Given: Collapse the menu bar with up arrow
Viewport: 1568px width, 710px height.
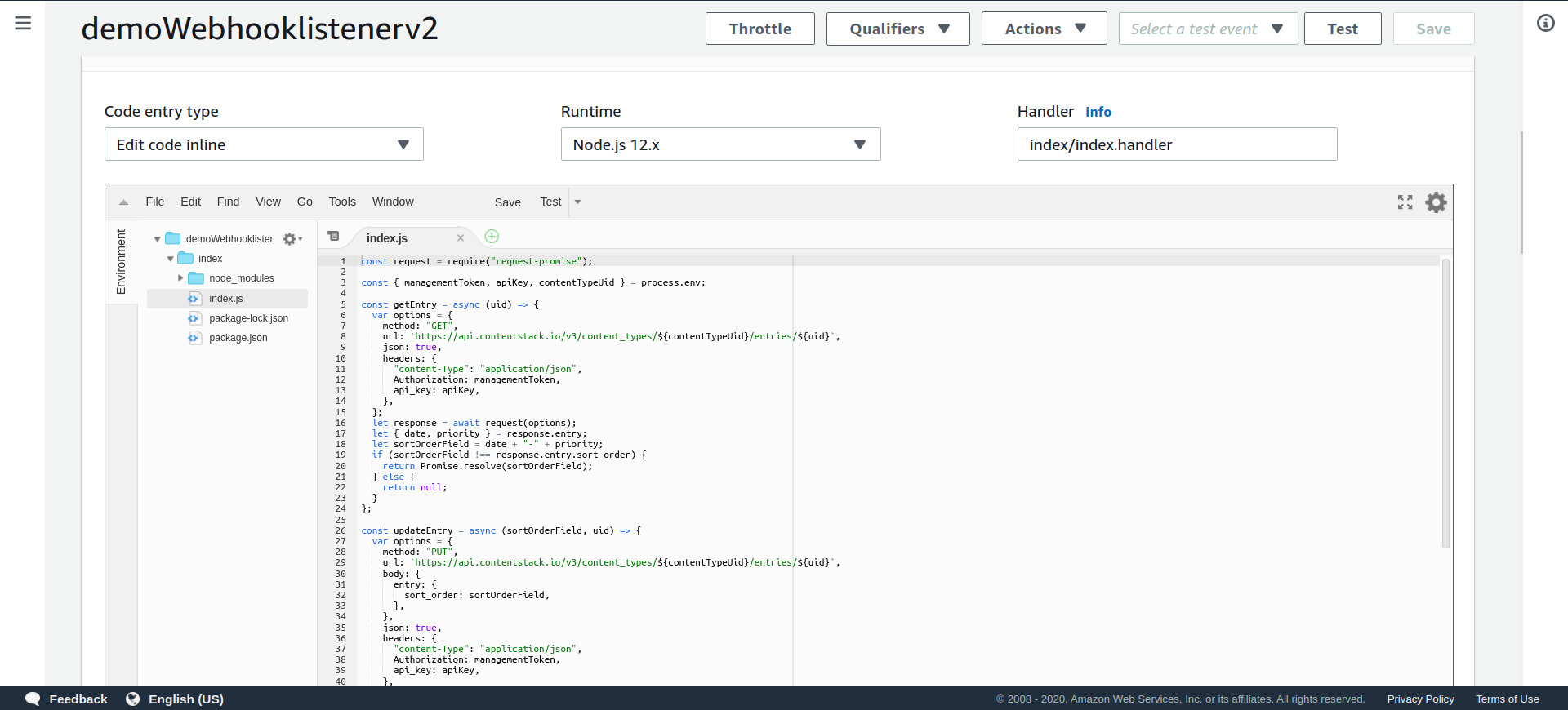Looking at the screenshot, I should 123,202.
